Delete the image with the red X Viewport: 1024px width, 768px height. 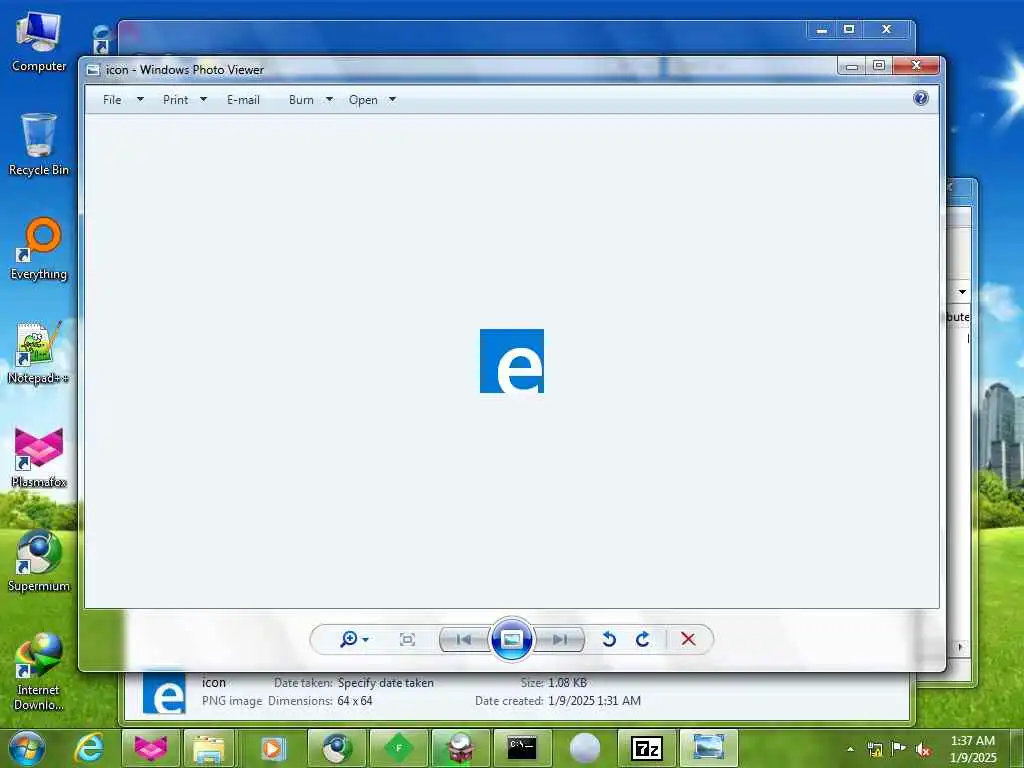[688, 639]
